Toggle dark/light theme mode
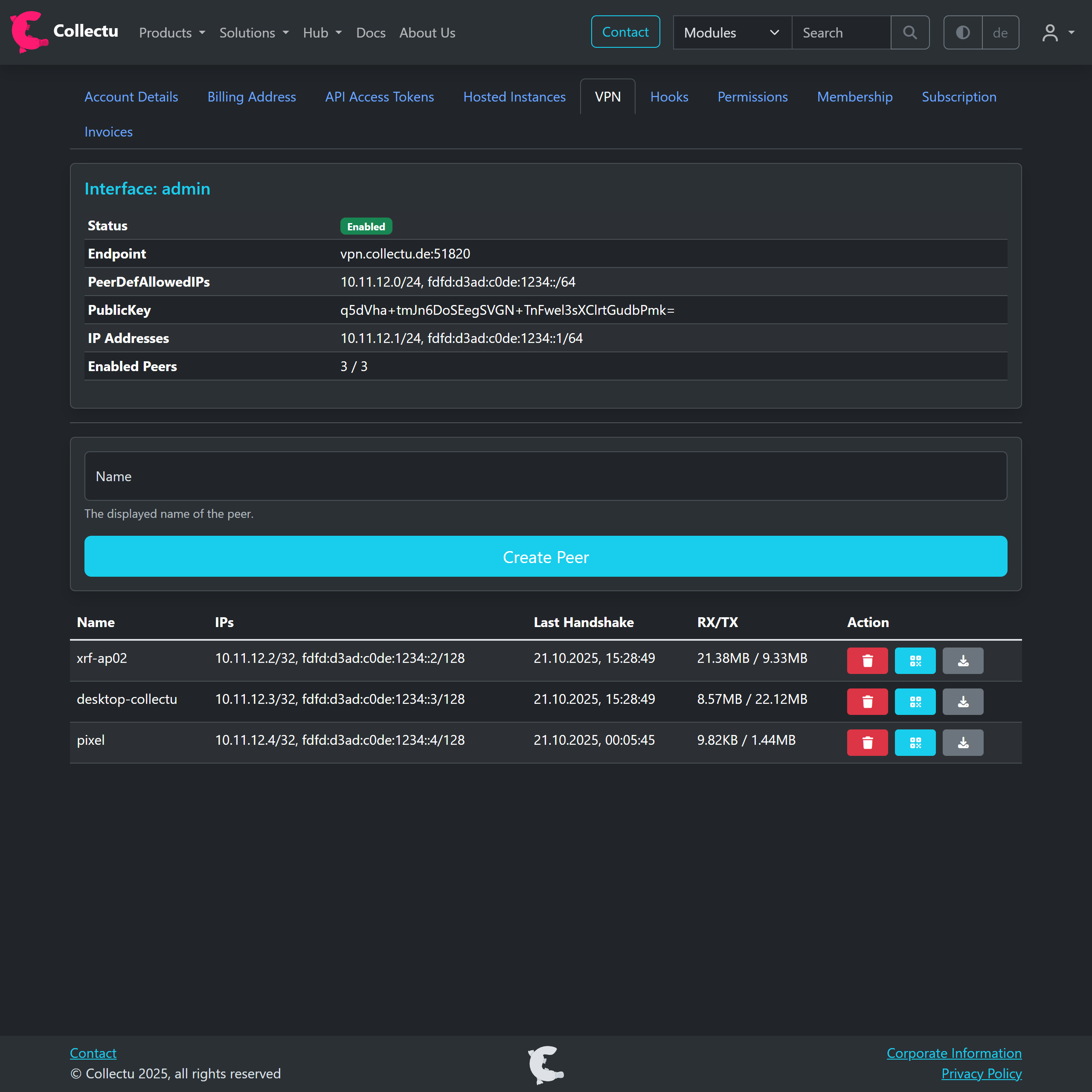Screen dimensions: 1092x1092 pos(963,33)
